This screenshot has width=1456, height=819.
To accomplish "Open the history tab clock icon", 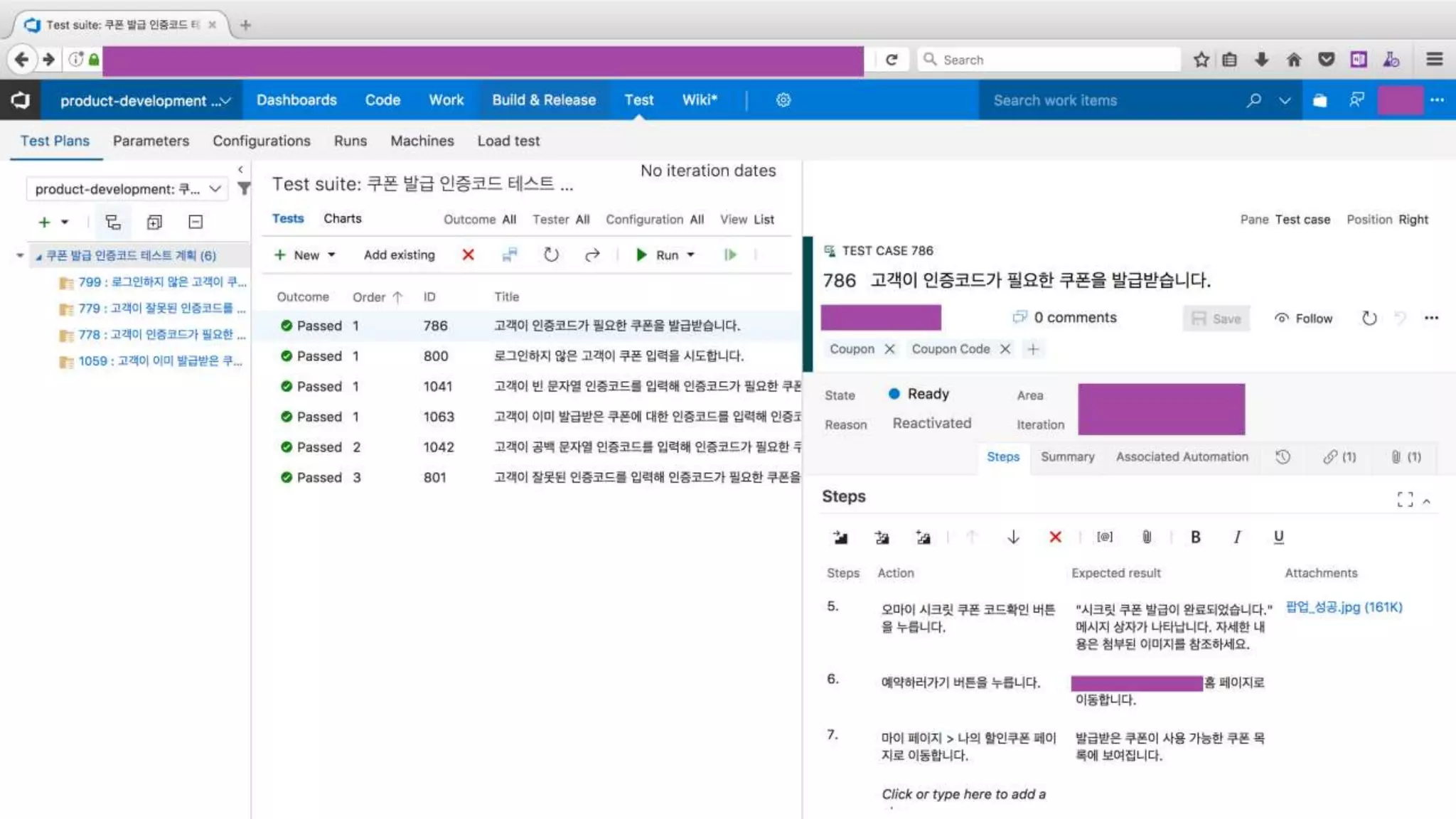I will (1283, 457).
